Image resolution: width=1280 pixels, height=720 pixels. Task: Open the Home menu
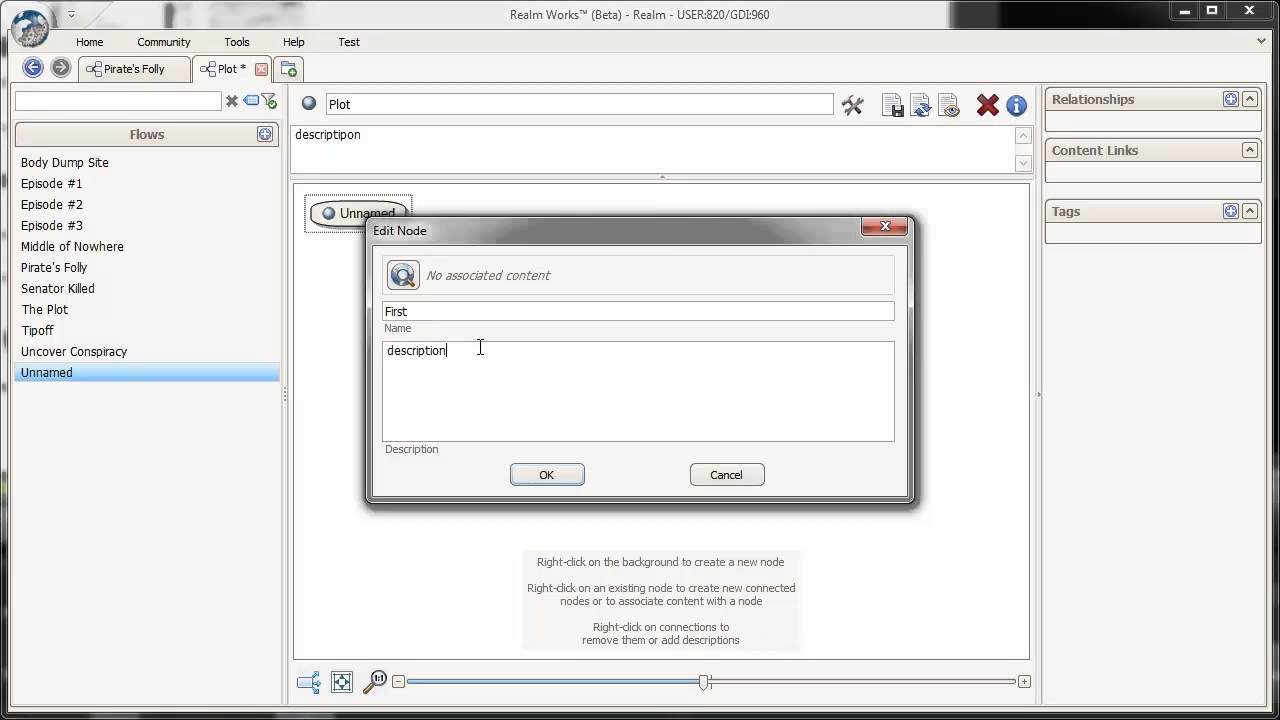90,42
